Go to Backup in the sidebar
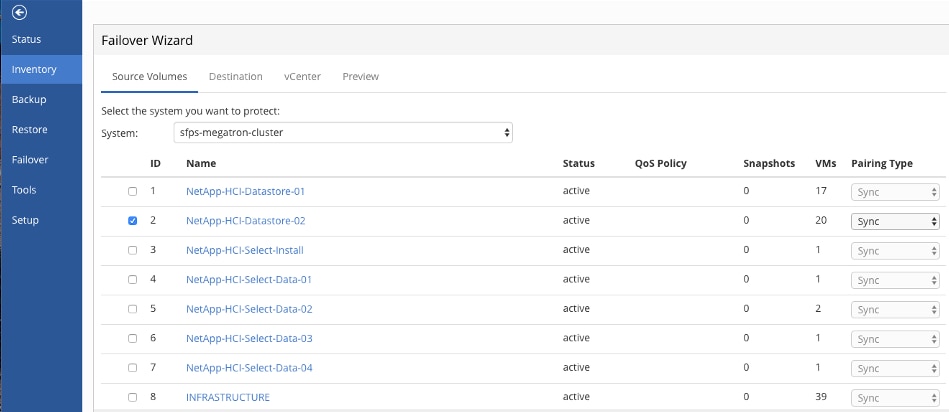Screen dimensions: 949x412 pos(29,100)
